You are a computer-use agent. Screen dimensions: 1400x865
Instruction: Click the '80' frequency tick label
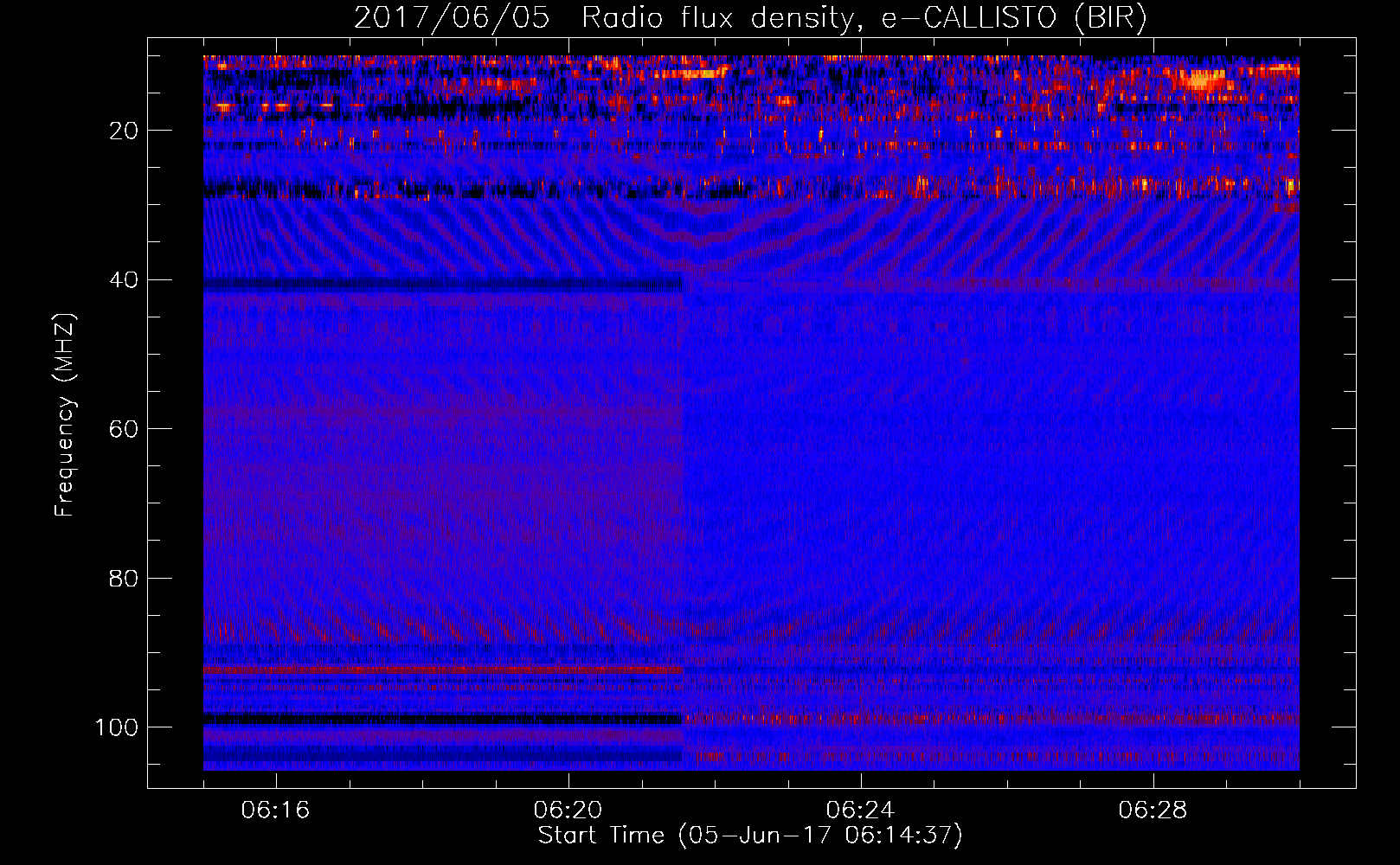(x=123, y=578)
